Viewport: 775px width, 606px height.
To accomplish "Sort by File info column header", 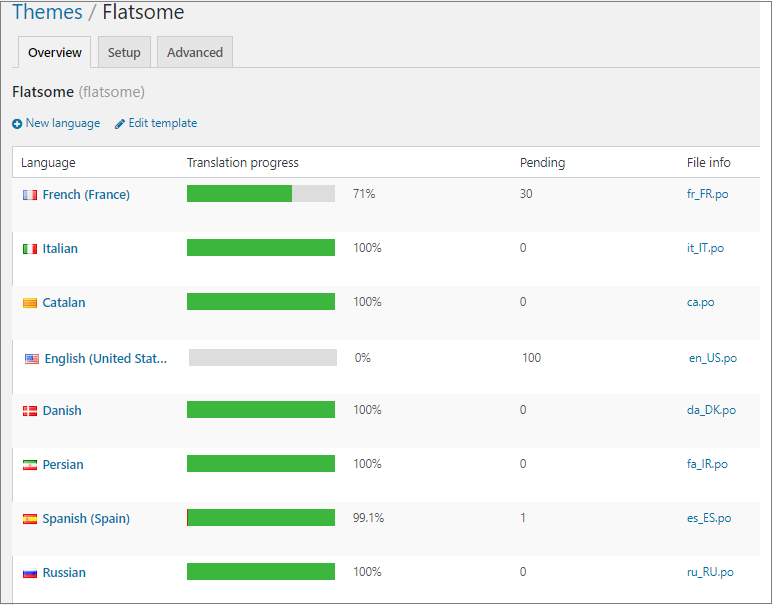I will (x=708, y=163).
